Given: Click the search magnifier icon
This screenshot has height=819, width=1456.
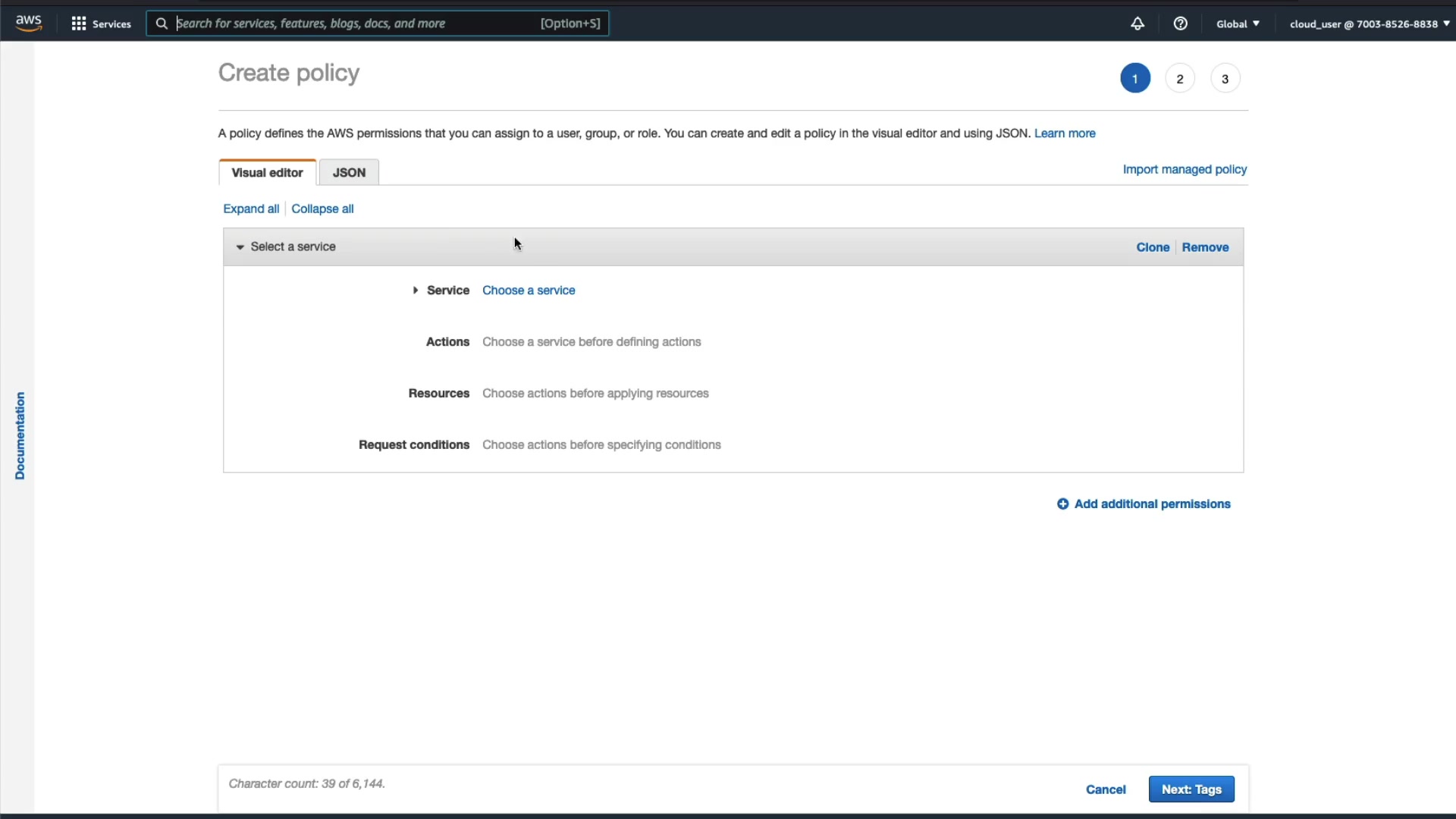Looking at the screenshot, I should (x=162, y=24).
